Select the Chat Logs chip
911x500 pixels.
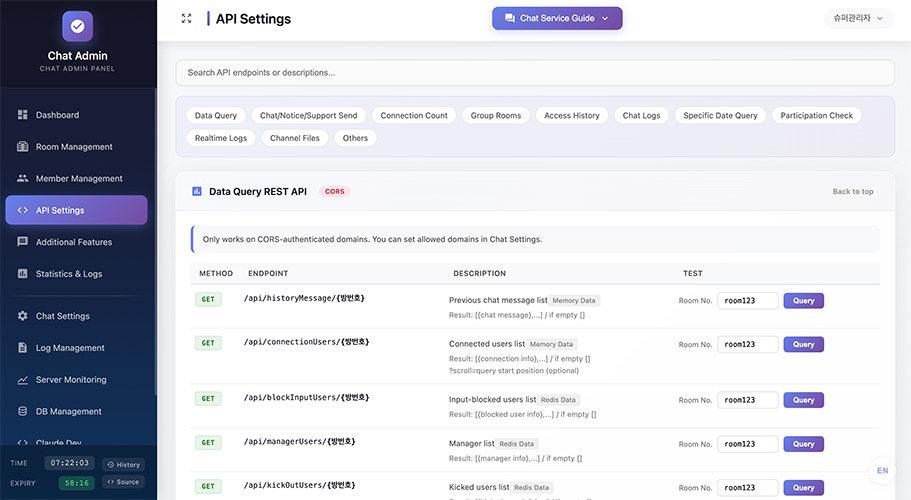[641, 116]
